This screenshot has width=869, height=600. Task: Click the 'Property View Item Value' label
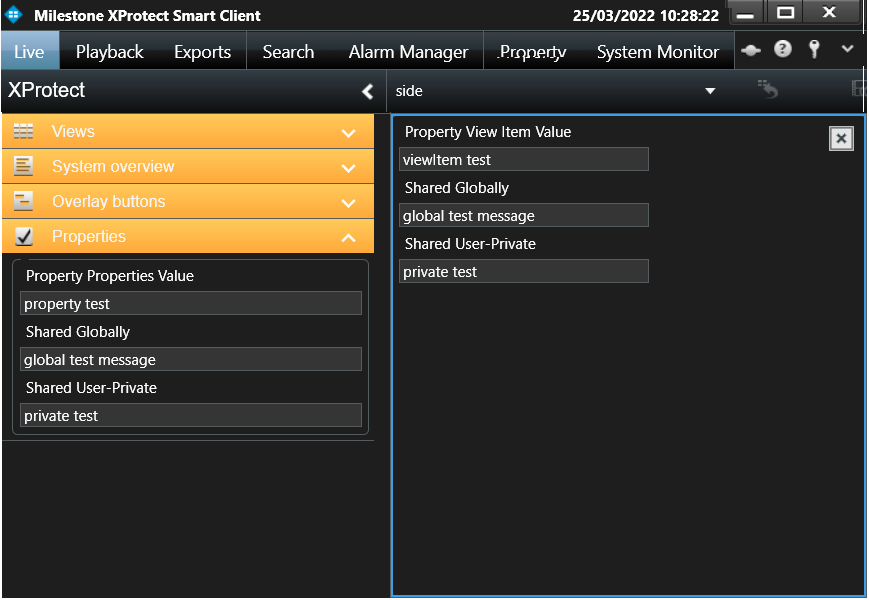[488, 132]
